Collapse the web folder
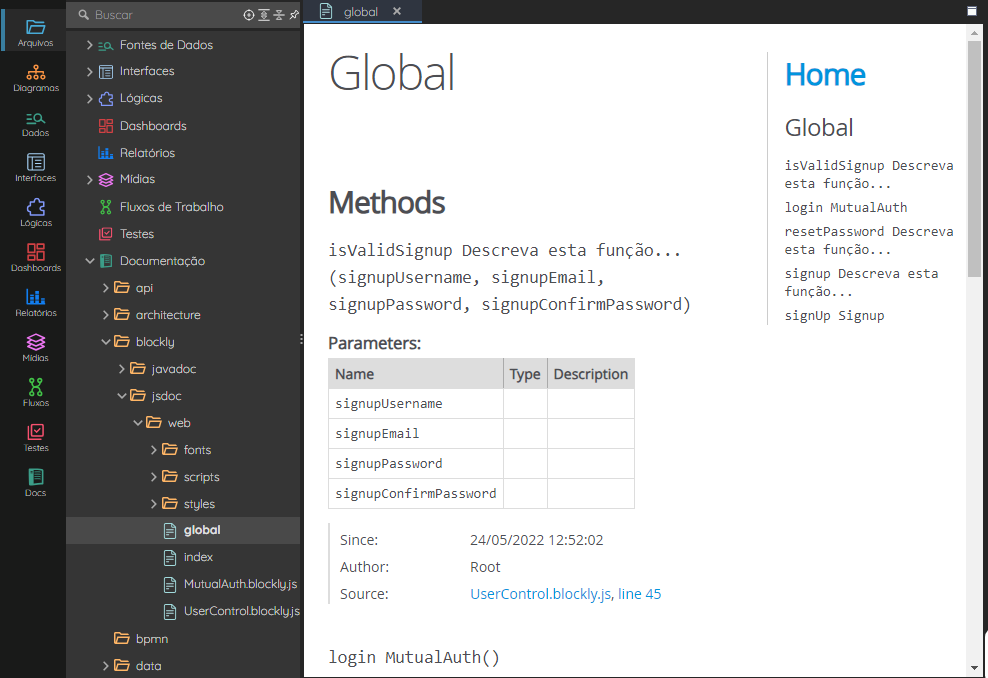The width and height of the screenshot is (988, 678). click(x=137, y=423)
